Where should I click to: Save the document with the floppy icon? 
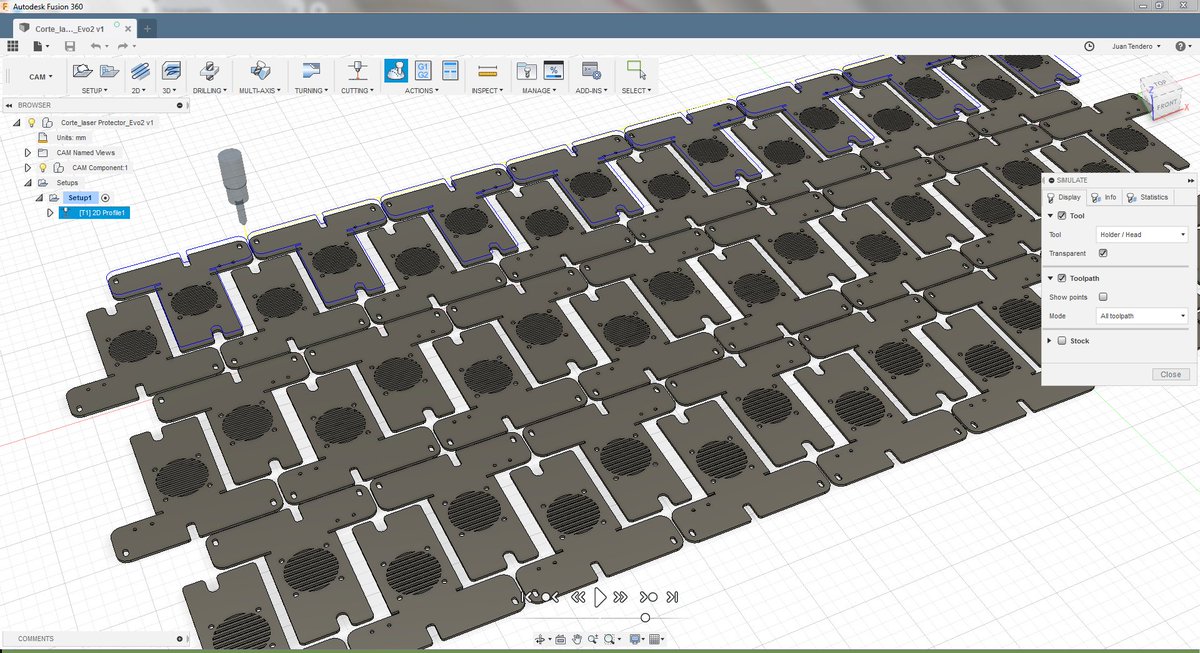coord(69,46)
